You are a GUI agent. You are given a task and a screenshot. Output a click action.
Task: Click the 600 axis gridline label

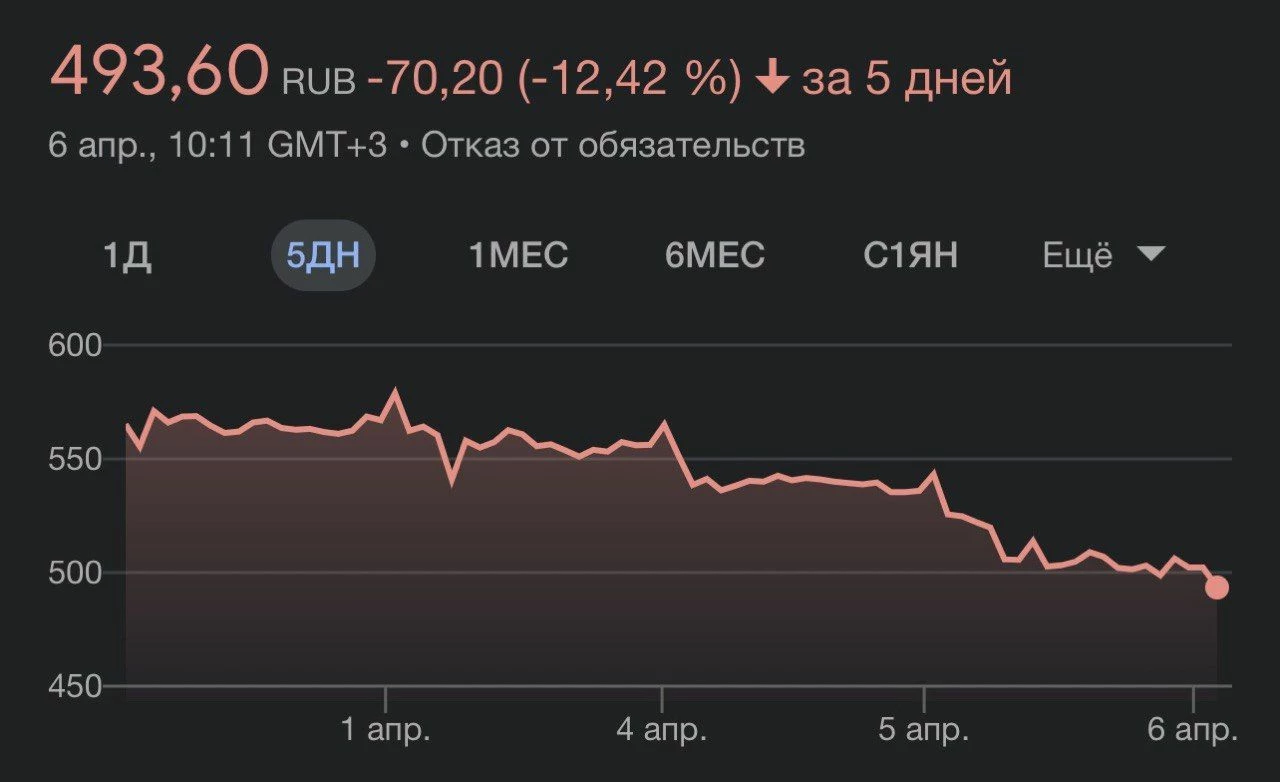tap(76, 346)
